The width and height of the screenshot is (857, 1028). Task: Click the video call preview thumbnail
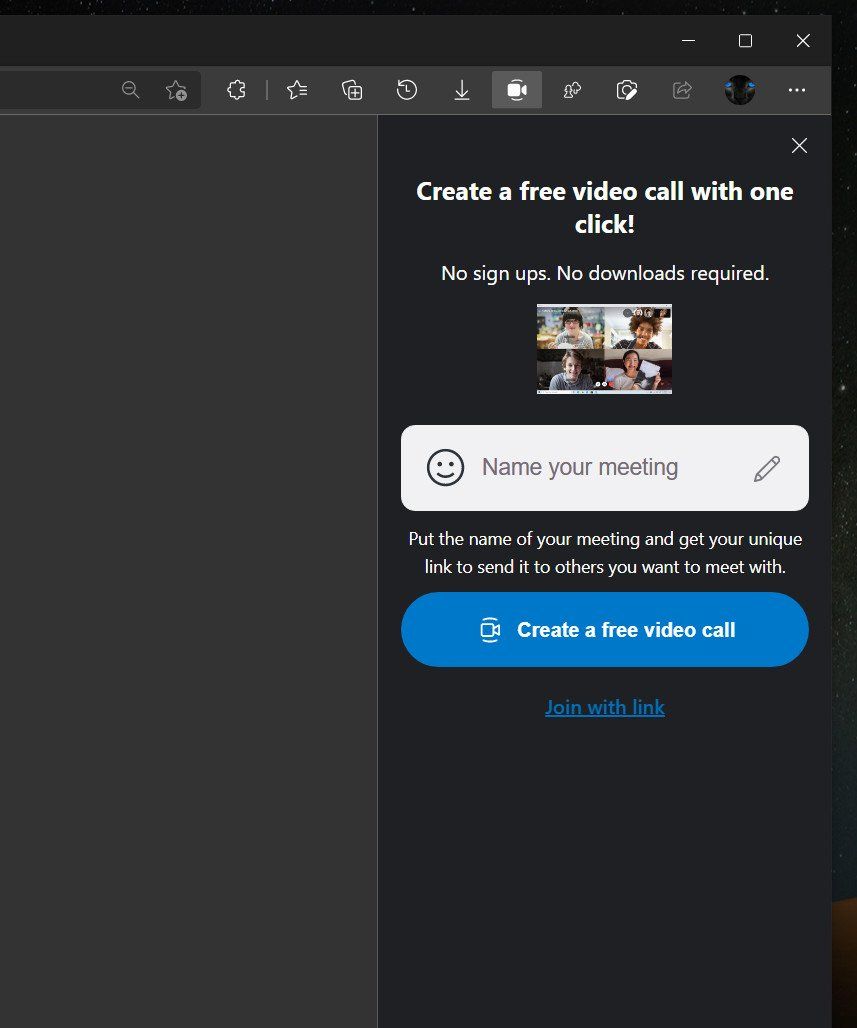tap(605, 349)
